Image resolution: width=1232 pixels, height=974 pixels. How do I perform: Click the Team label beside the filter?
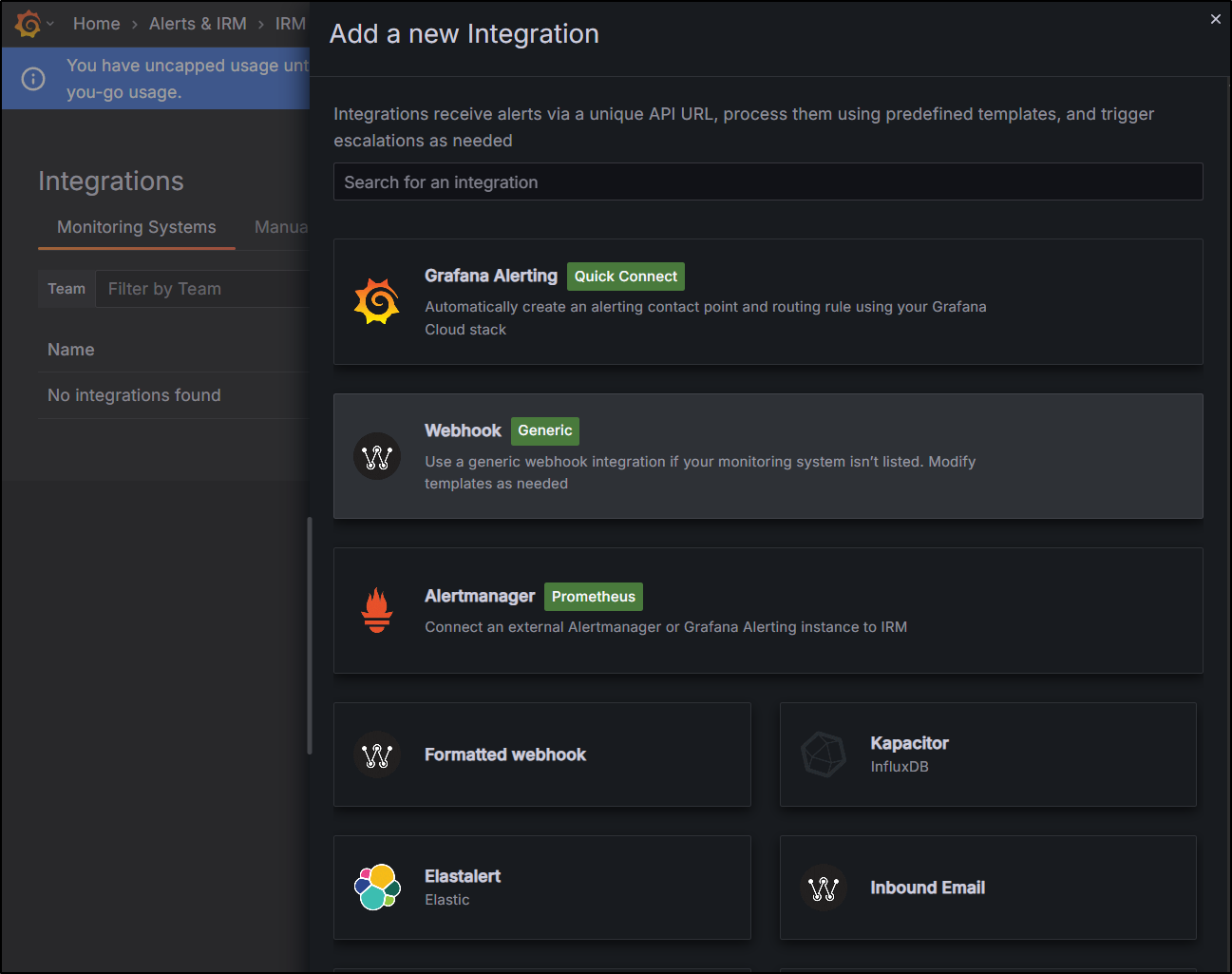[66, 289]
